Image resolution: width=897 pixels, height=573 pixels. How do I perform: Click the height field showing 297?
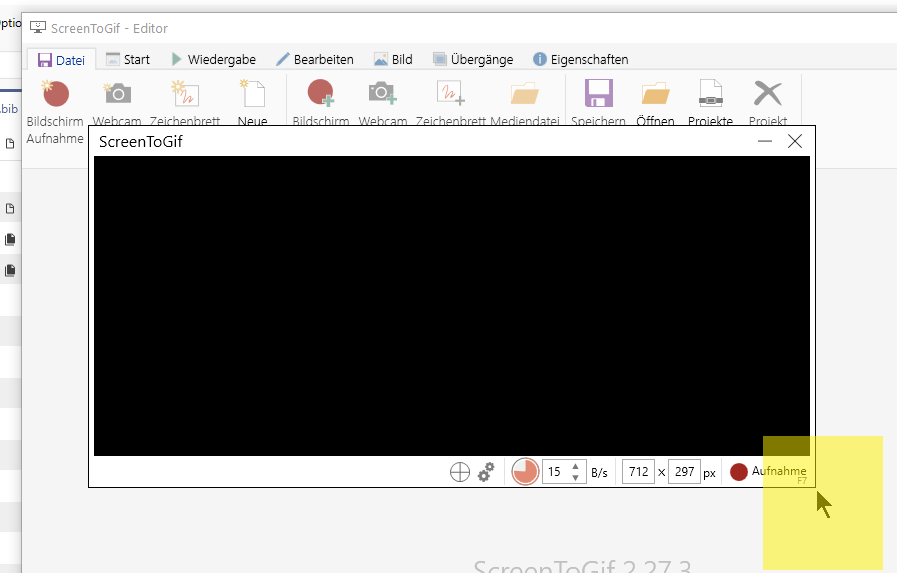point(684,472)
